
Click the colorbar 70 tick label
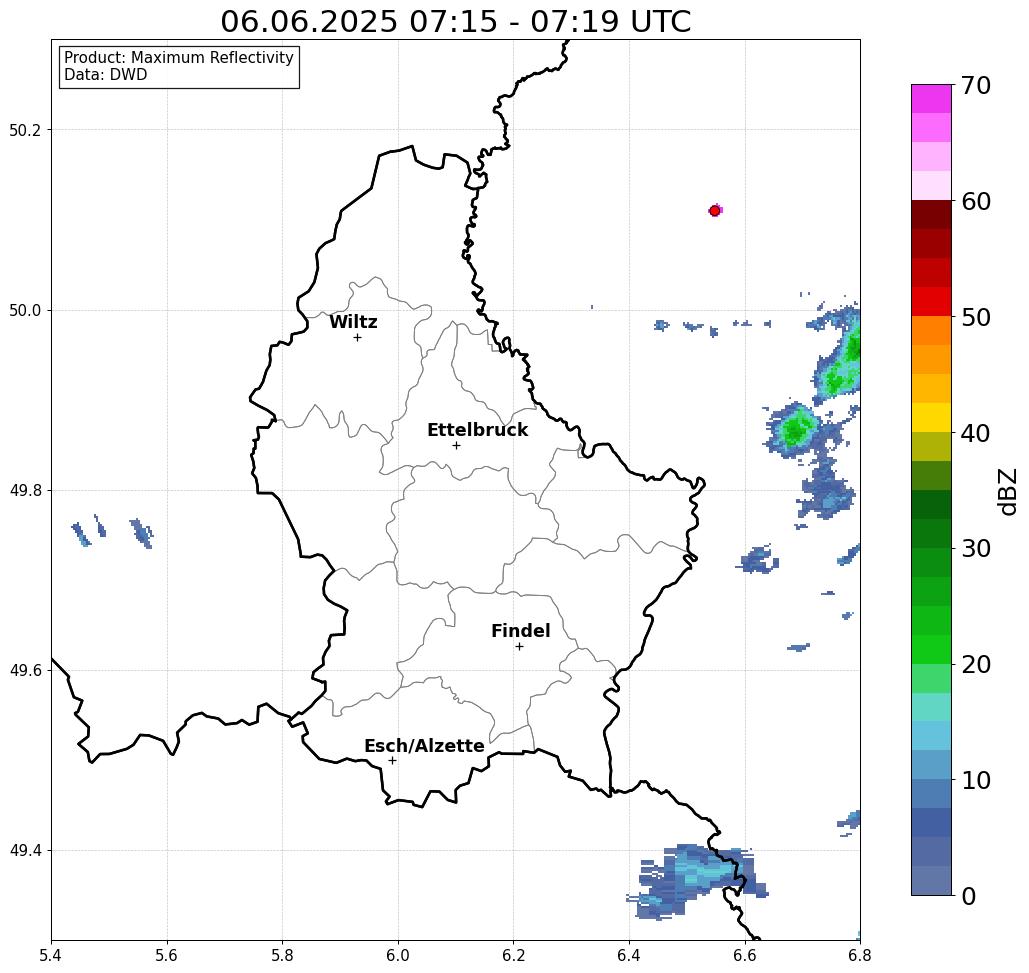(x=976, y=85)
